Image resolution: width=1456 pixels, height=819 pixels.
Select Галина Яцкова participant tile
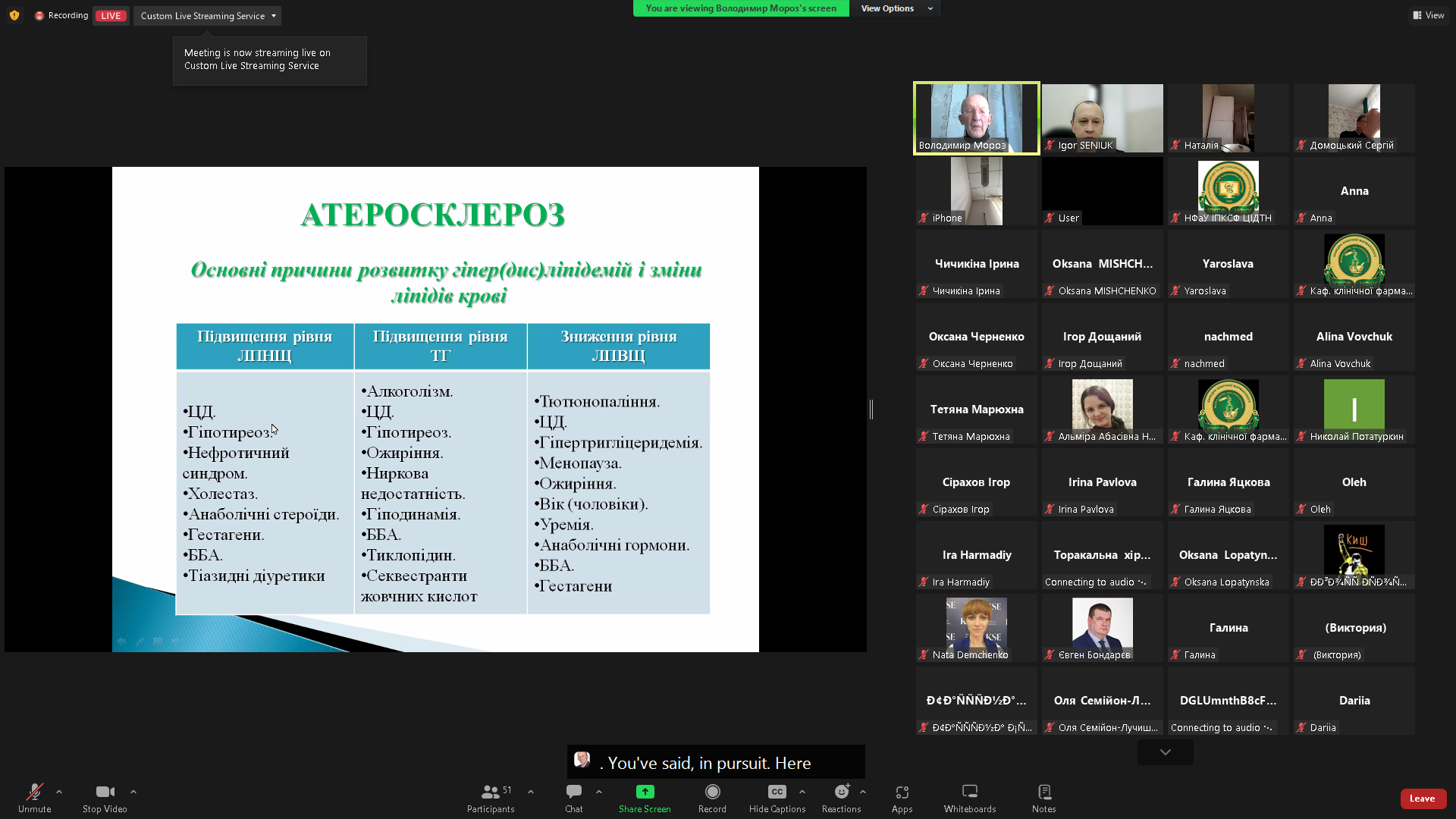pos(1228,482)
